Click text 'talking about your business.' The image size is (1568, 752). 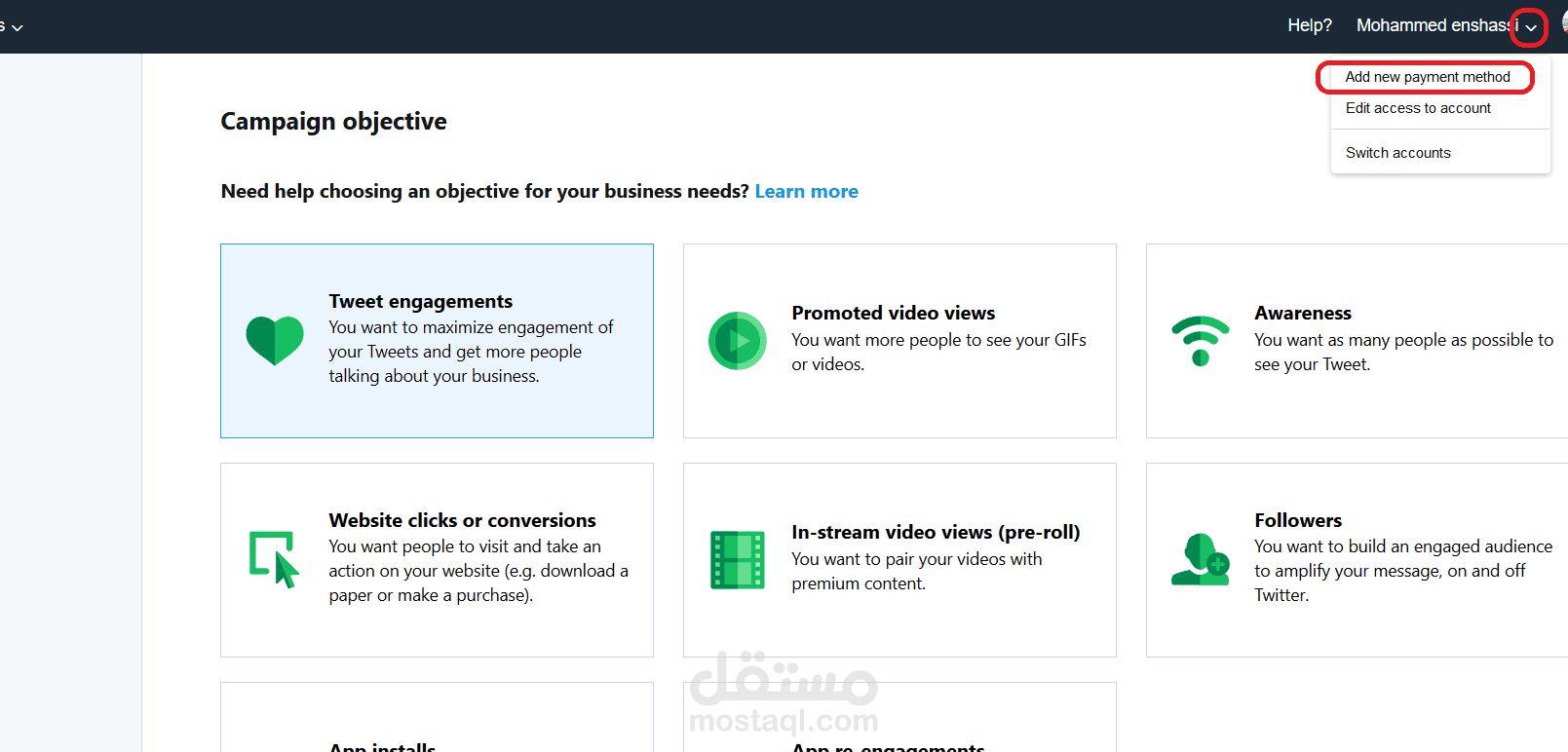coord(434,376)
